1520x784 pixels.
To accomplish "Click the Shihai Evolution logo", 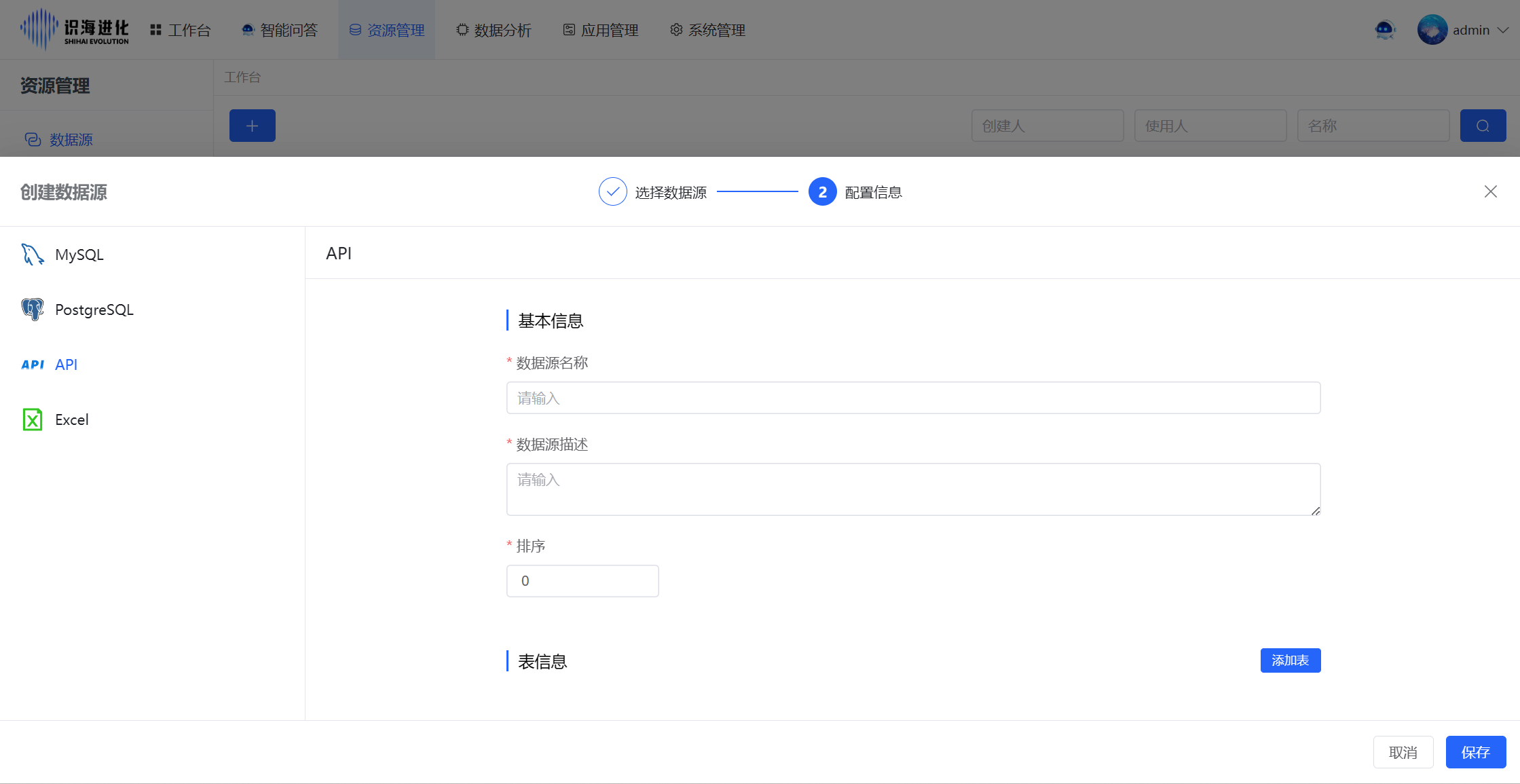I will [x=74, y=30].
